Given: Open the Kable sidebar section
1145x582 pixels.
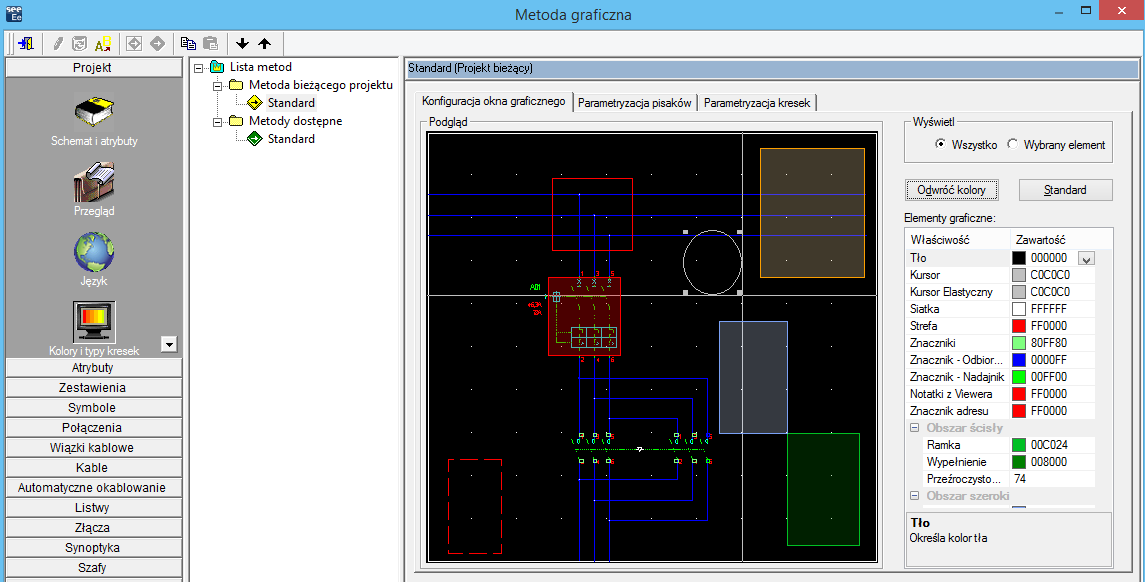Looking at the screenshot, I should point(93,467).
